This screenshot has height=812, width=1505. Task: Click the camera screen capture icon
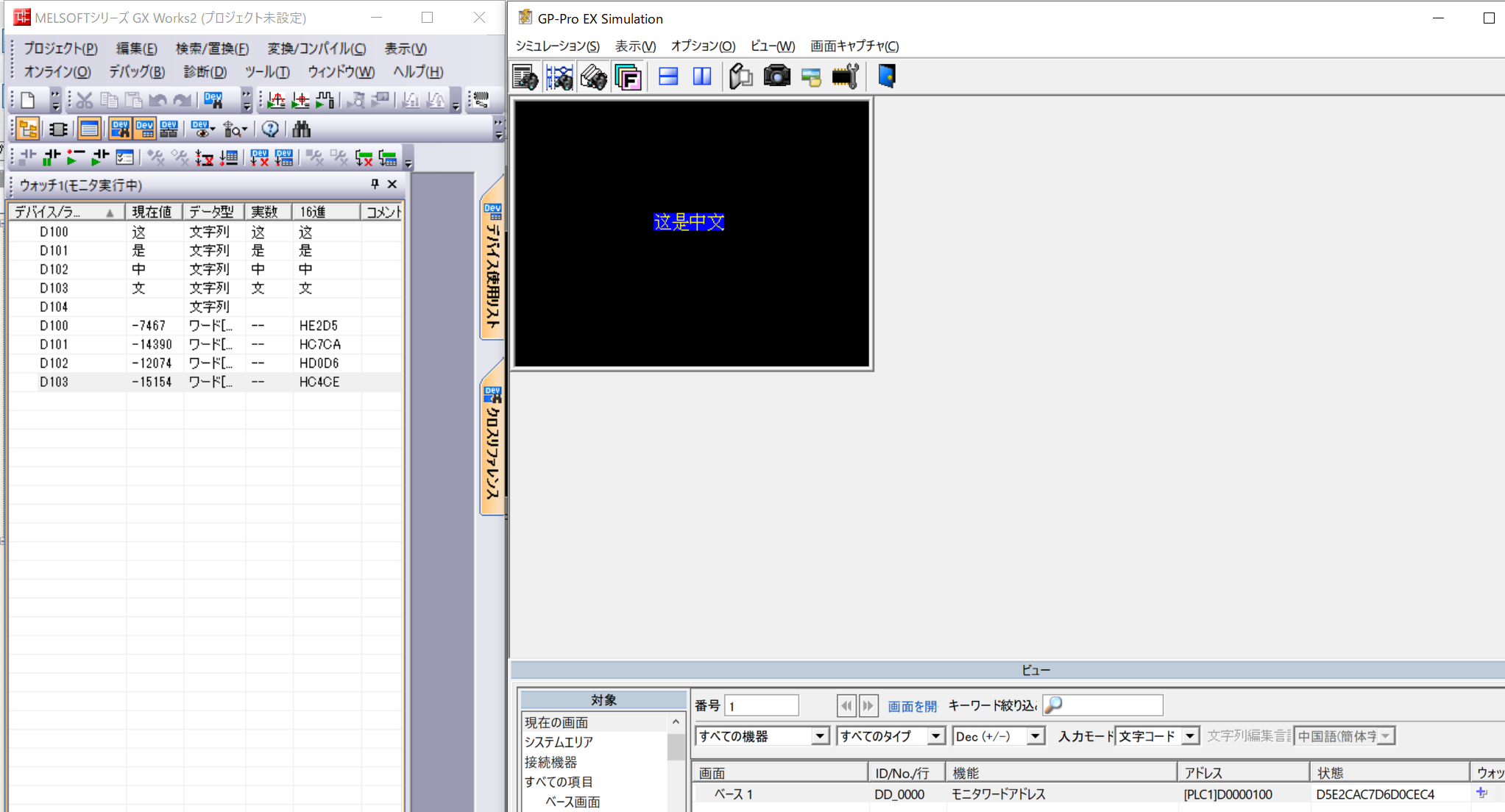[776, 76]
